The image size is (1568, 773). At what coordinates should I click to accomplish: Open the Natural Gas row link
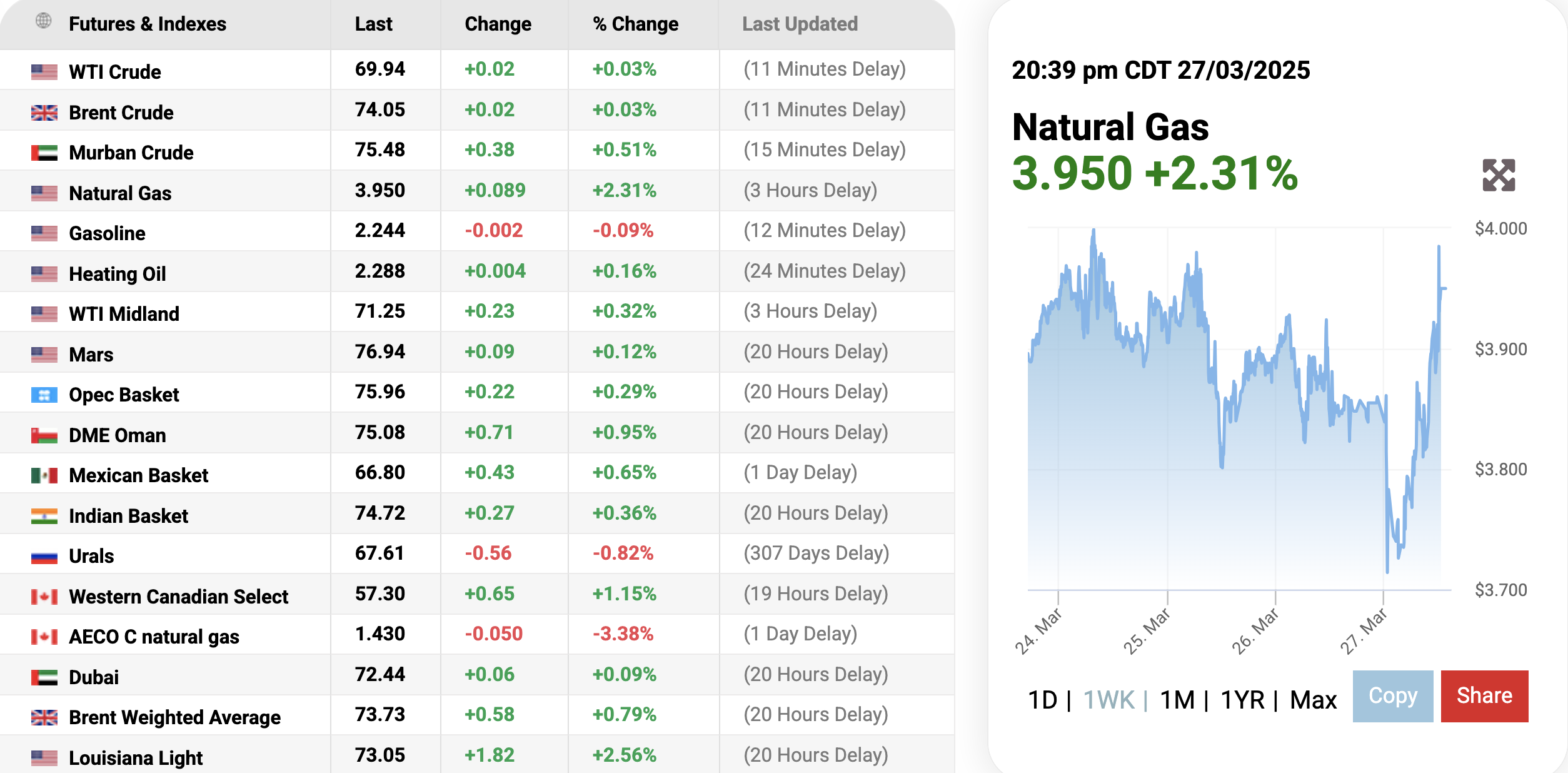click(x=120, y=193)
